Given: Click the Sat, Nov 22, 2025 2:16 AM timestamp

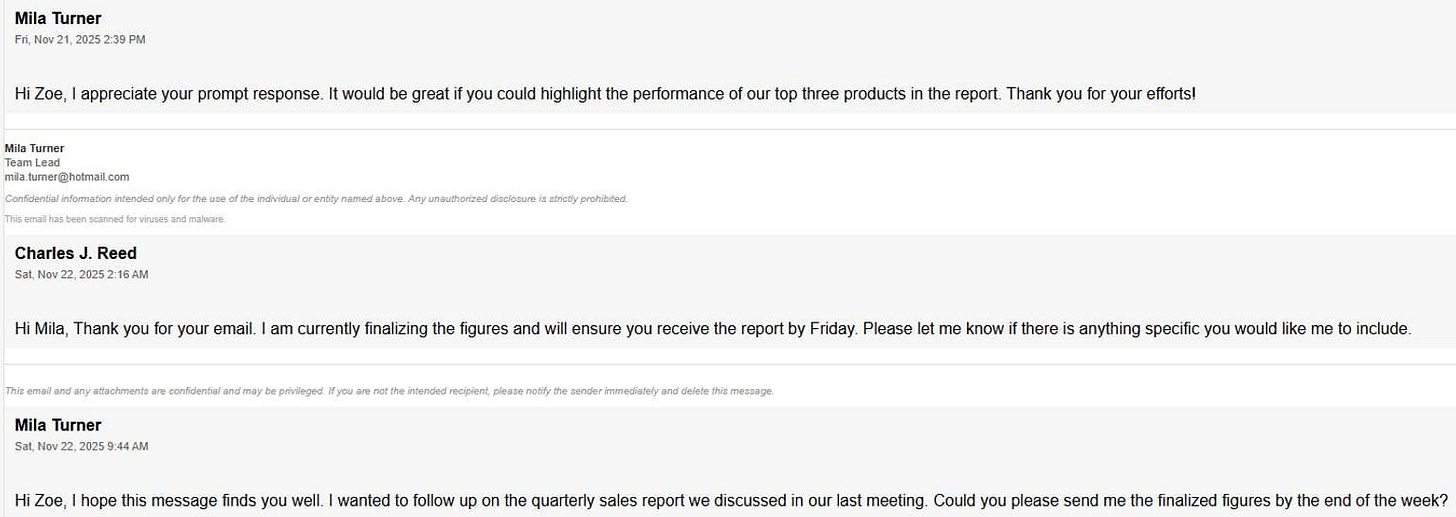Looking at the screenshot, I should [81, 274].
